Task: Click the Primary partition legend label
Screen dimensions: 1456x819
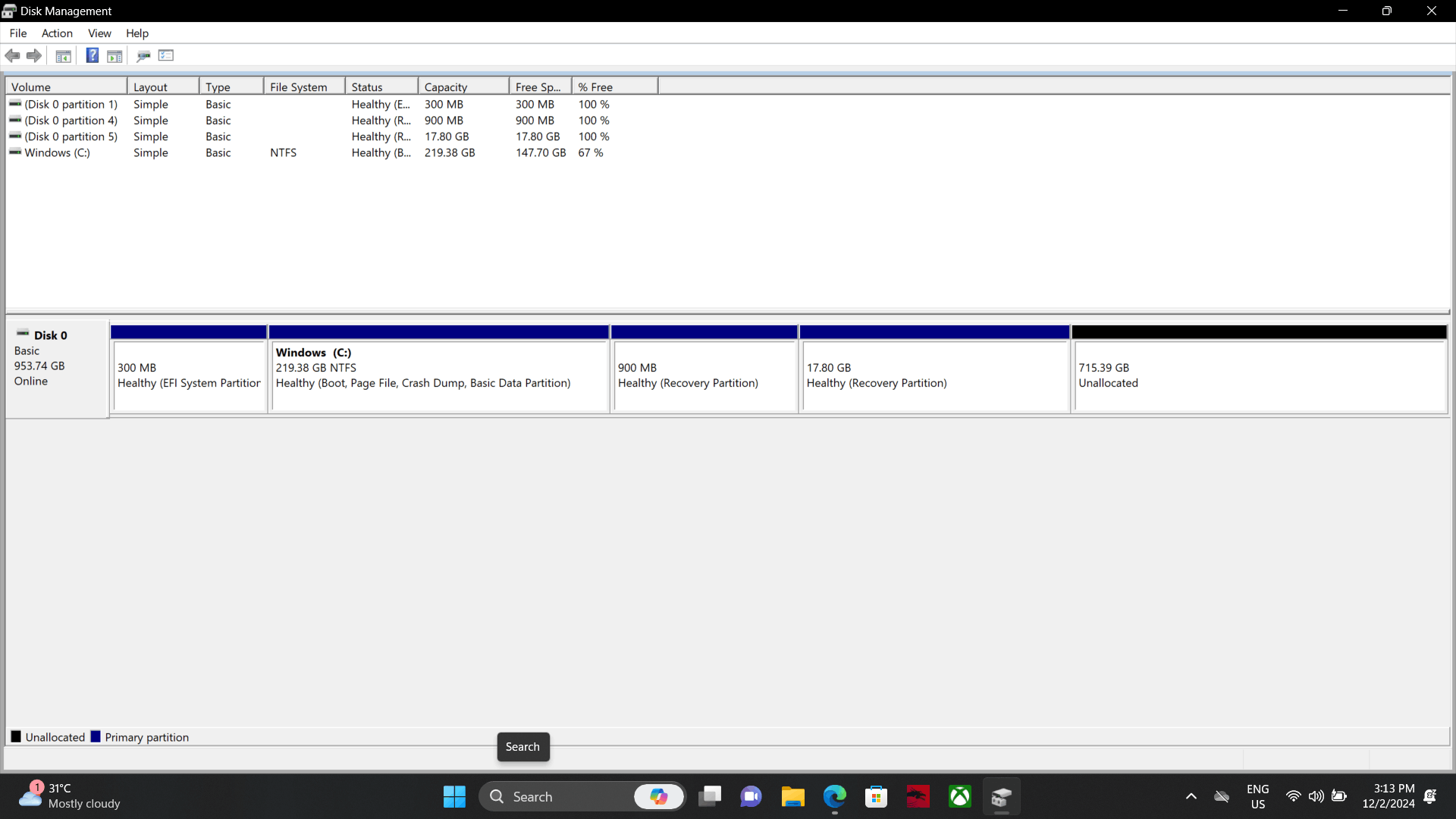Action: coord(147,737)
